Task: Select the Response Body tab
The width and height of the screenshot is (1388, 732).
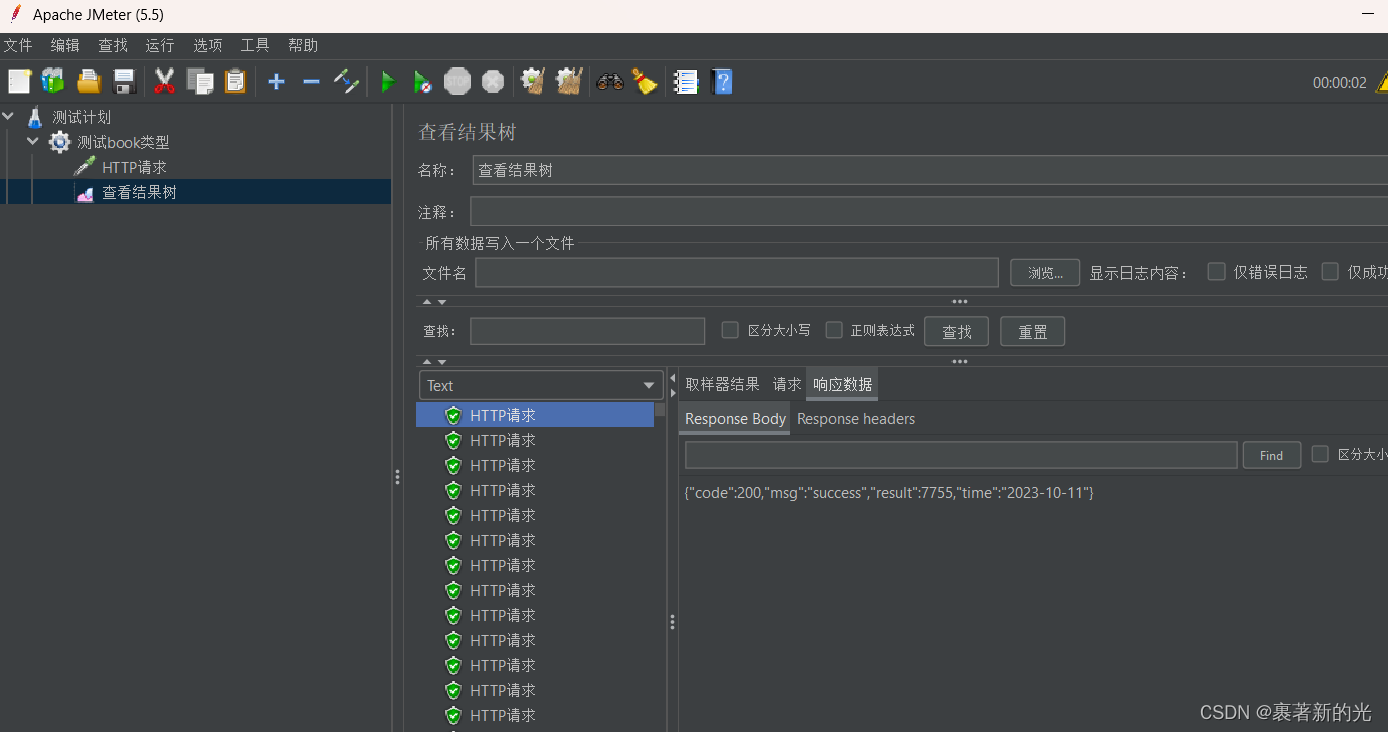Action: 735,419
